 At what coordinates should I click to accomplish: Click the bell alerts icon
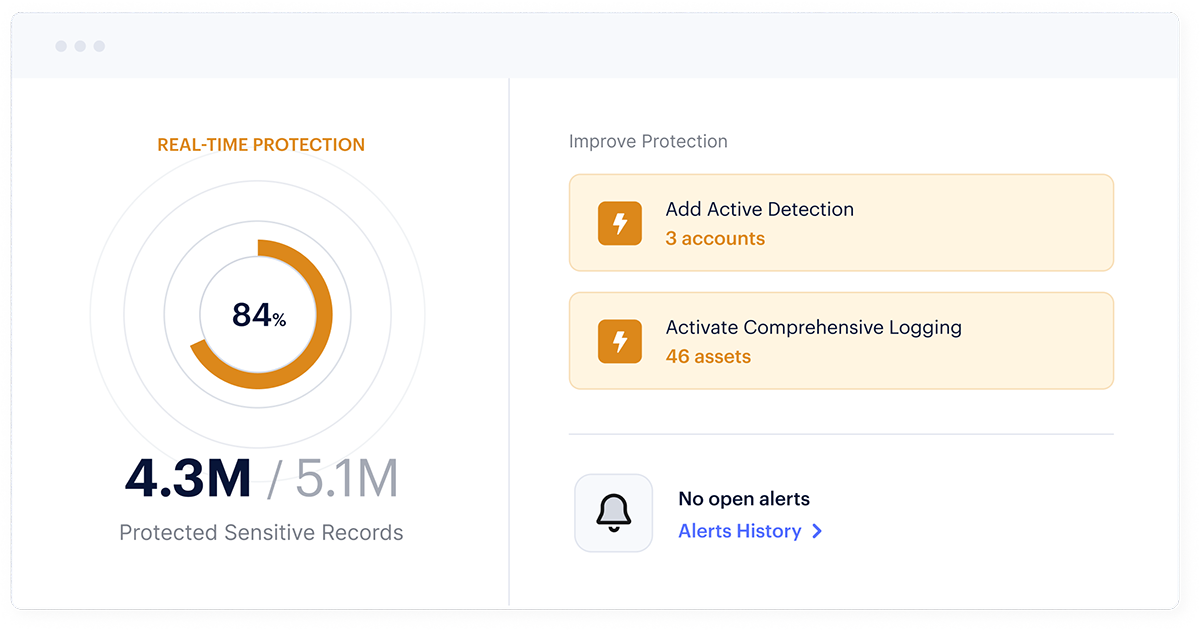point(613,513)
